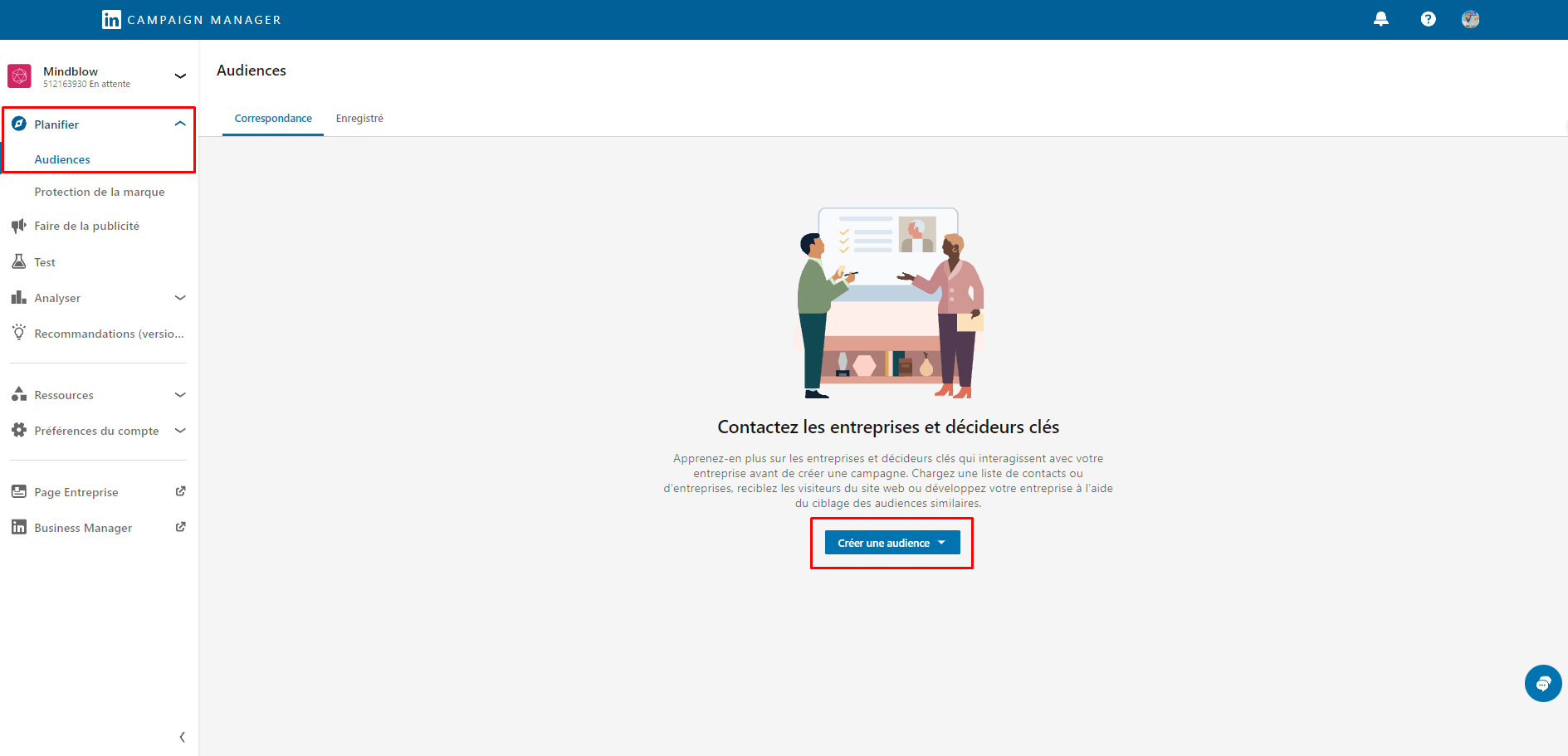Click the Business Manager LinkedIn icon
Screen dimensions: 1568x756
[x=19, y=527]
